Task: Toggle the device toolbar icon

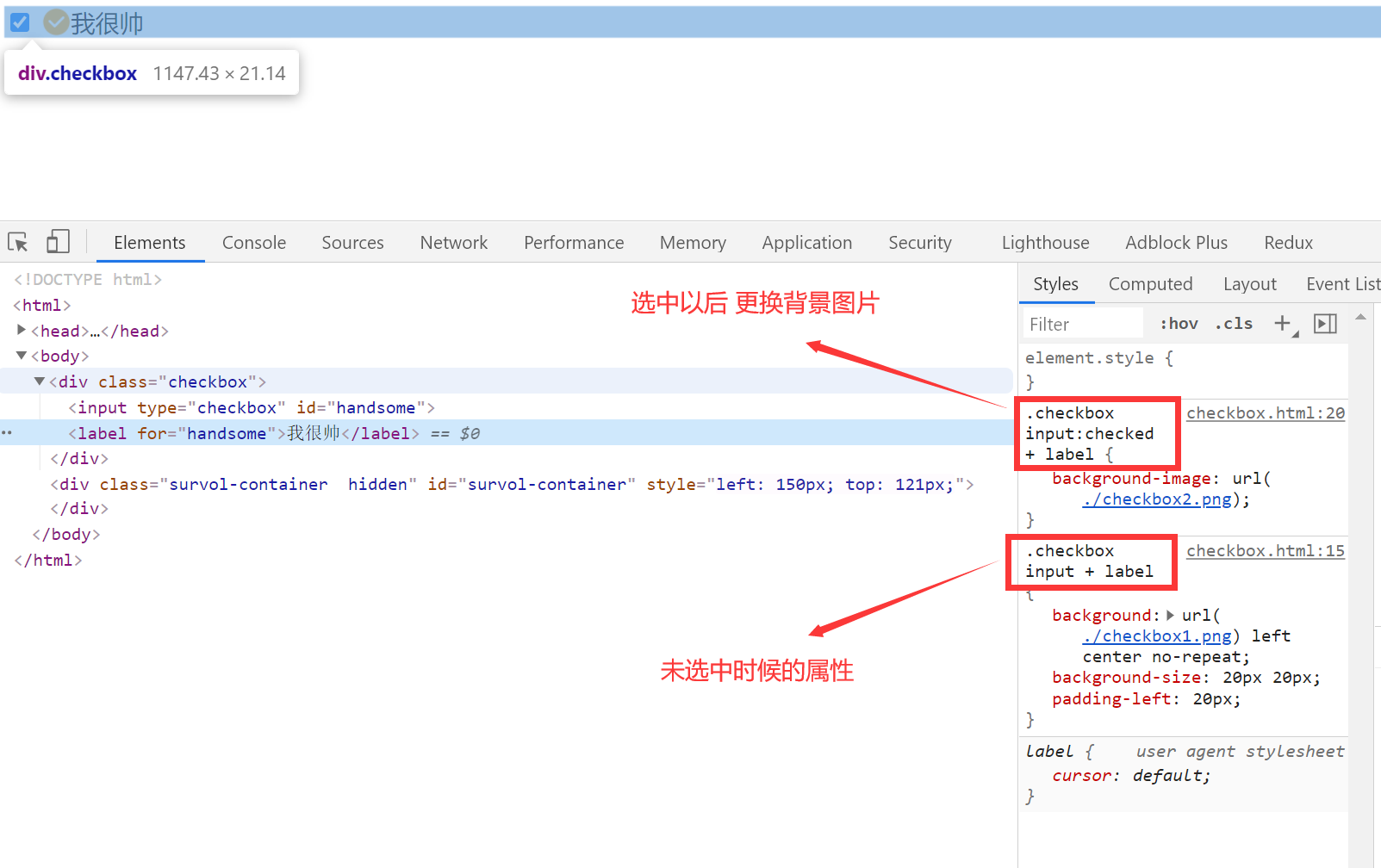Action: coord(58,242)
